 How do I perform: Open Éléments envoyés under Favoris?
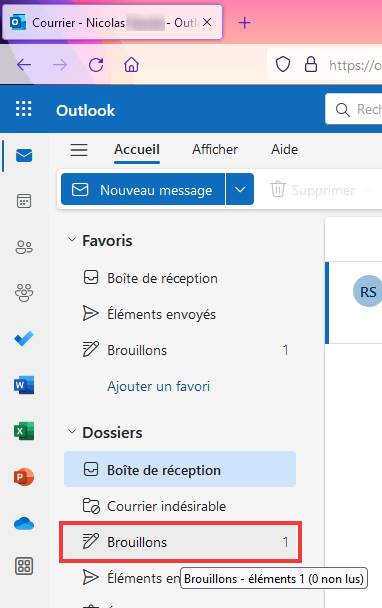[x=180, y=314]
